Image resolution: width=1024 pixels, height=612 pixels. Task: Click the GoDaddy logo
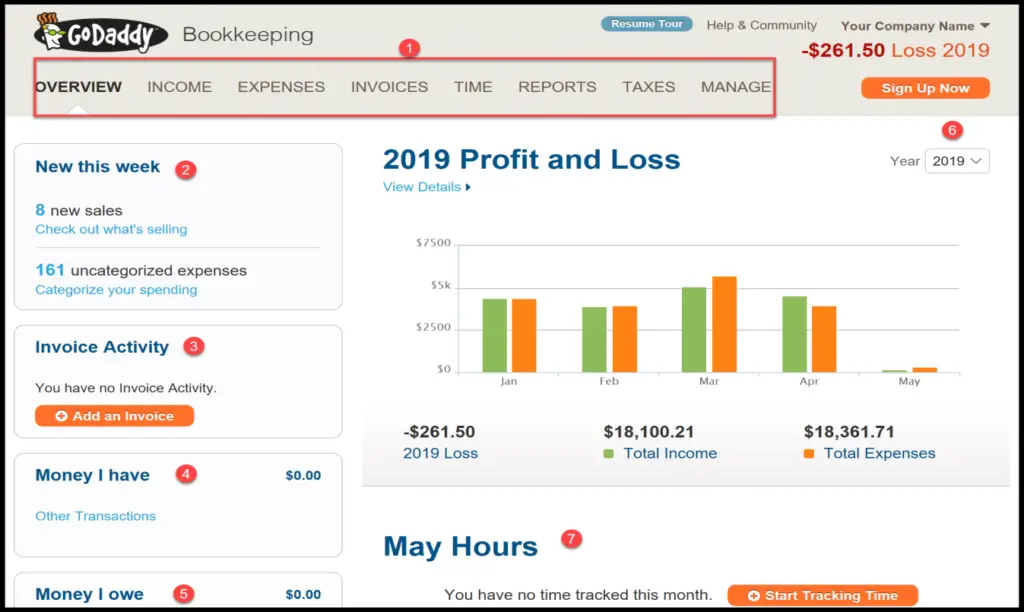point(101,33)
